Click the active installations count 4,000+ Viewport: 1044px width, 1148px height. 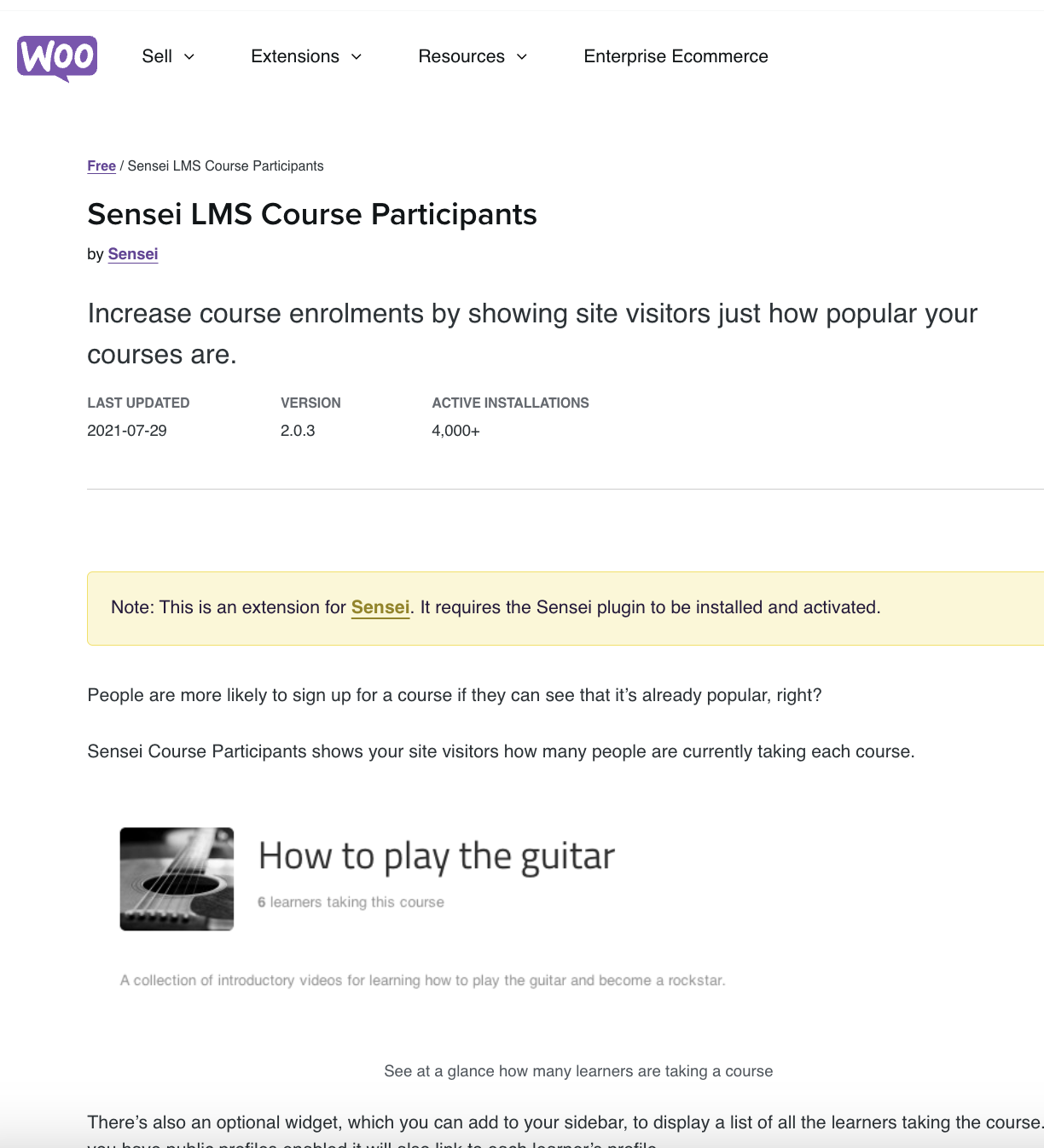pos(455,431)
